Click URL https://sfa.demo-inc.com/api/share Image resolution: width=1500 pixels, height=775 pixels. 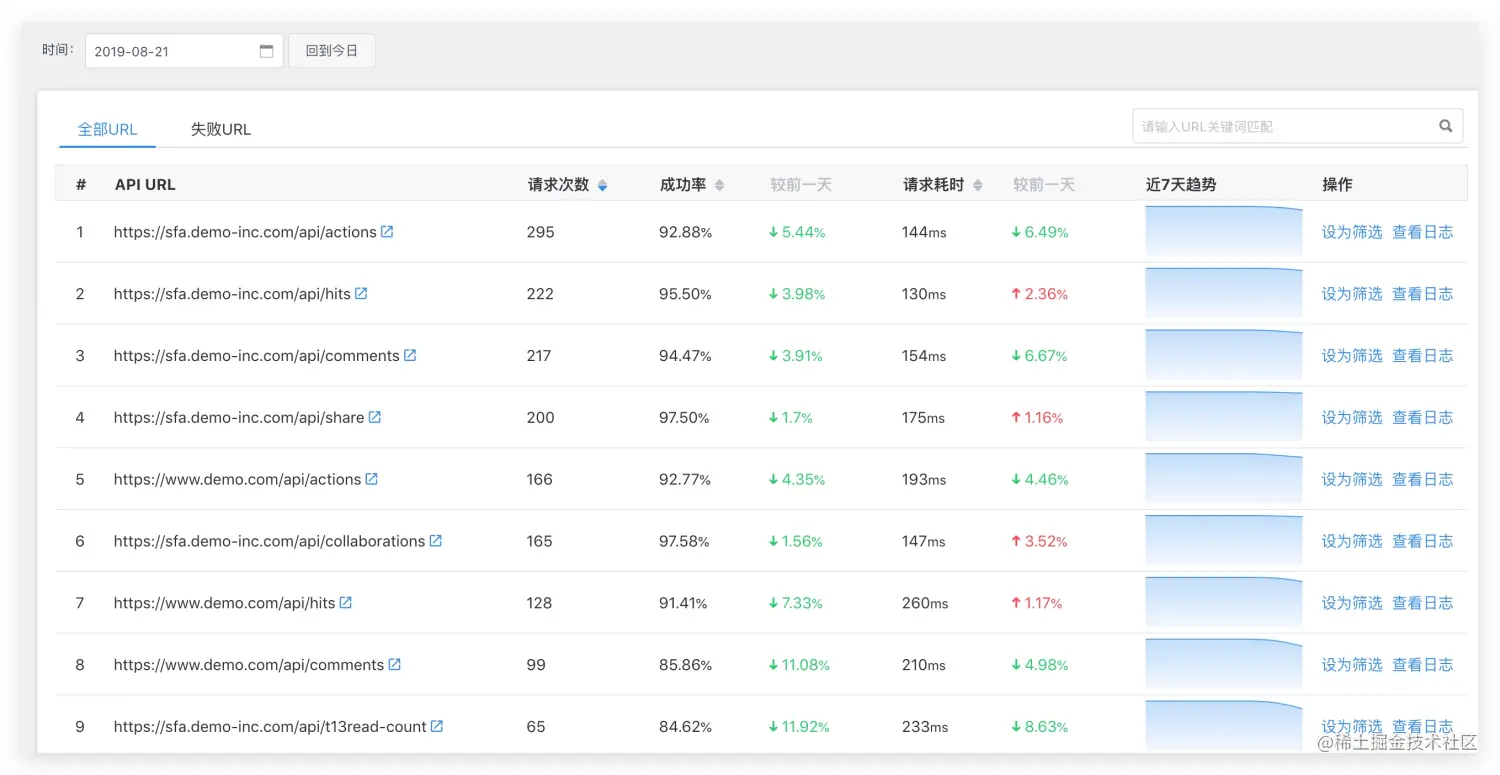pyautogui.click(x=239, y=418)
